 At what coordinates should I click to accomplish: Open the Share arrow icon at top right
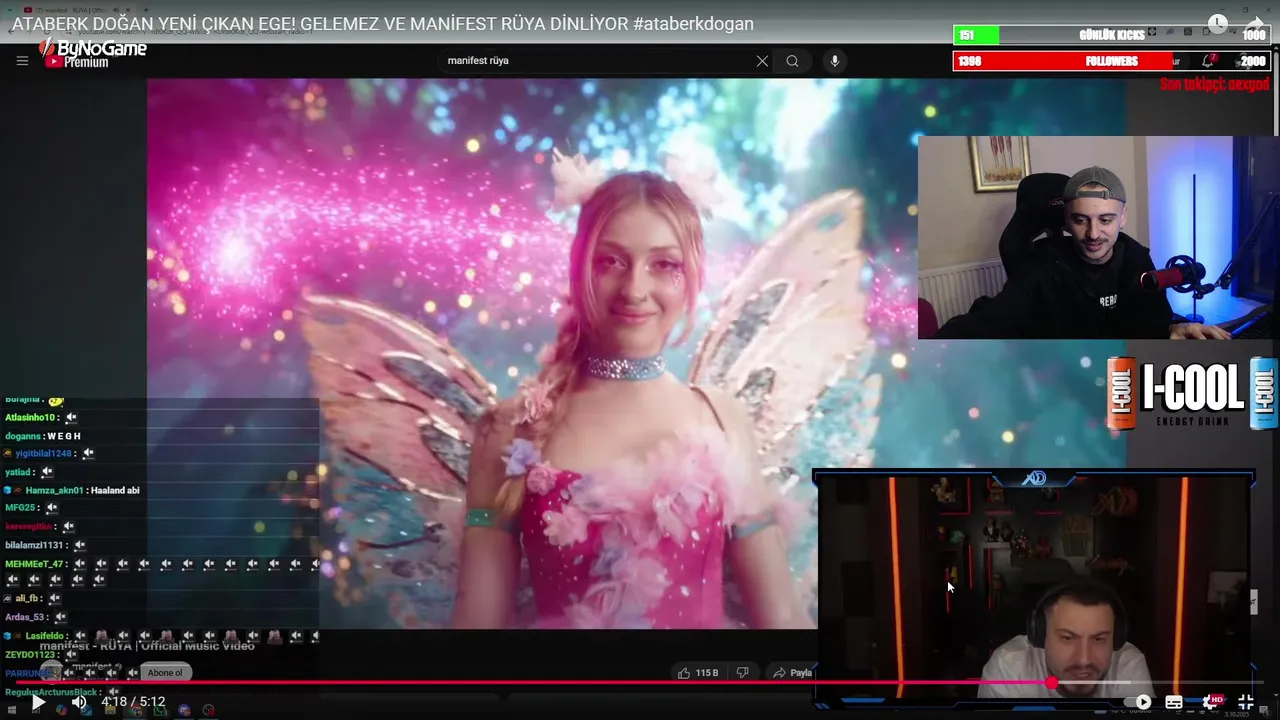[1255, 23]
